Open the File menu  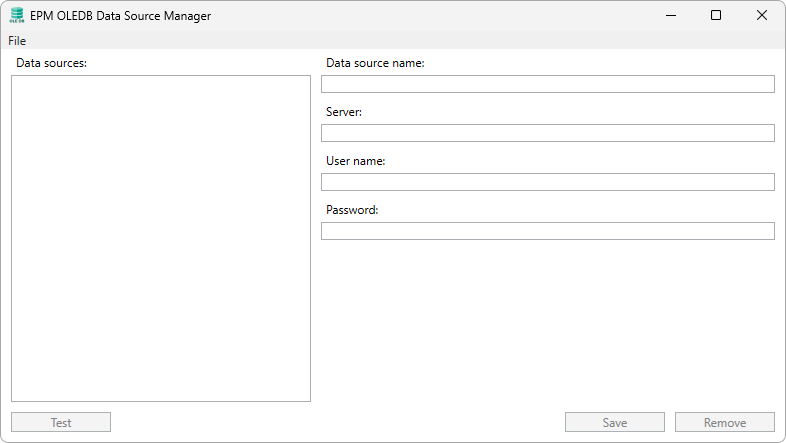[17, 41]
